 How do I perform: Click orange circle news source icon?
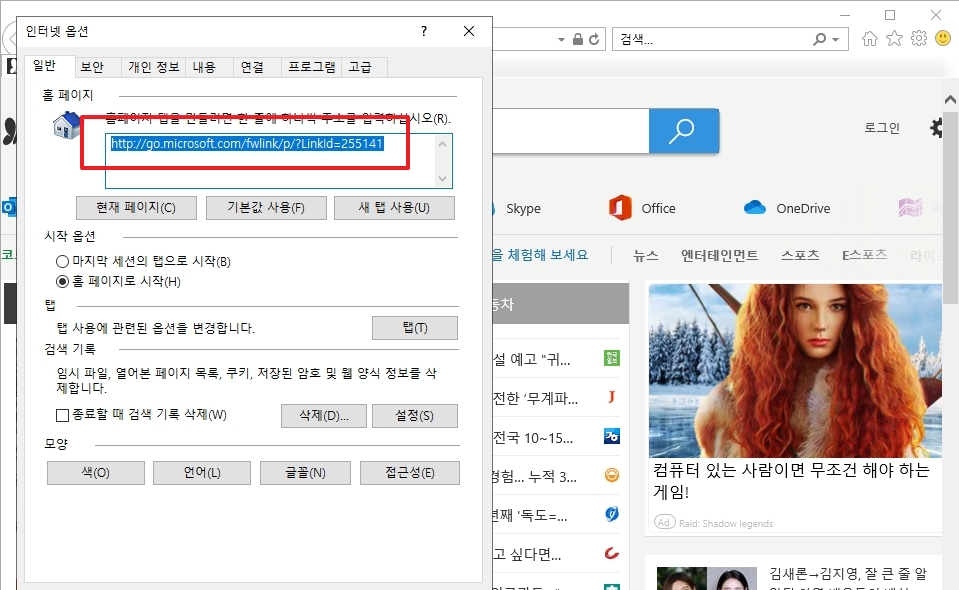coord(612,475)
